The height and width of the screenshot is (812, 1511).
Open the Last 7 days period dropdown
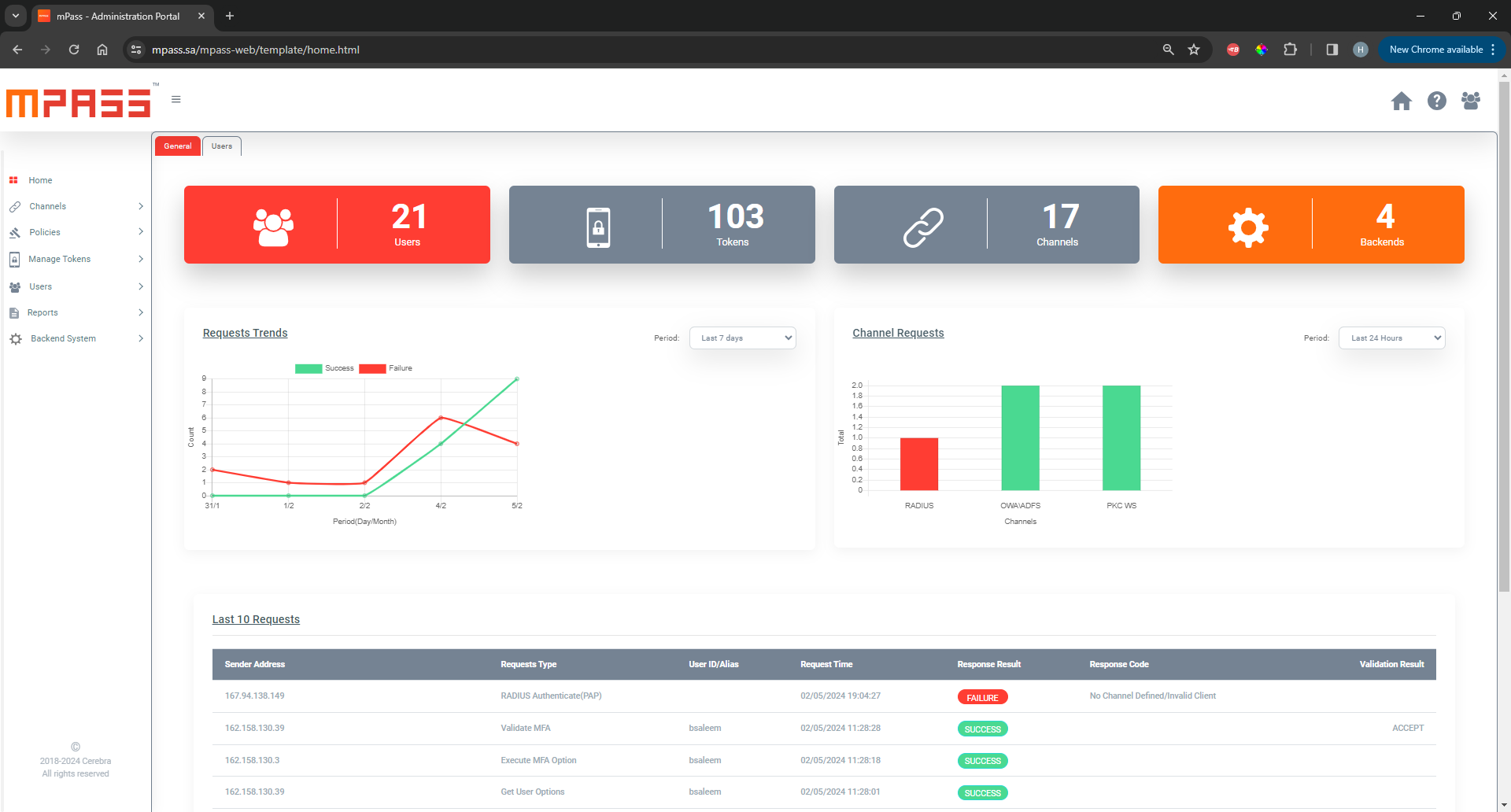pos(742,338)
